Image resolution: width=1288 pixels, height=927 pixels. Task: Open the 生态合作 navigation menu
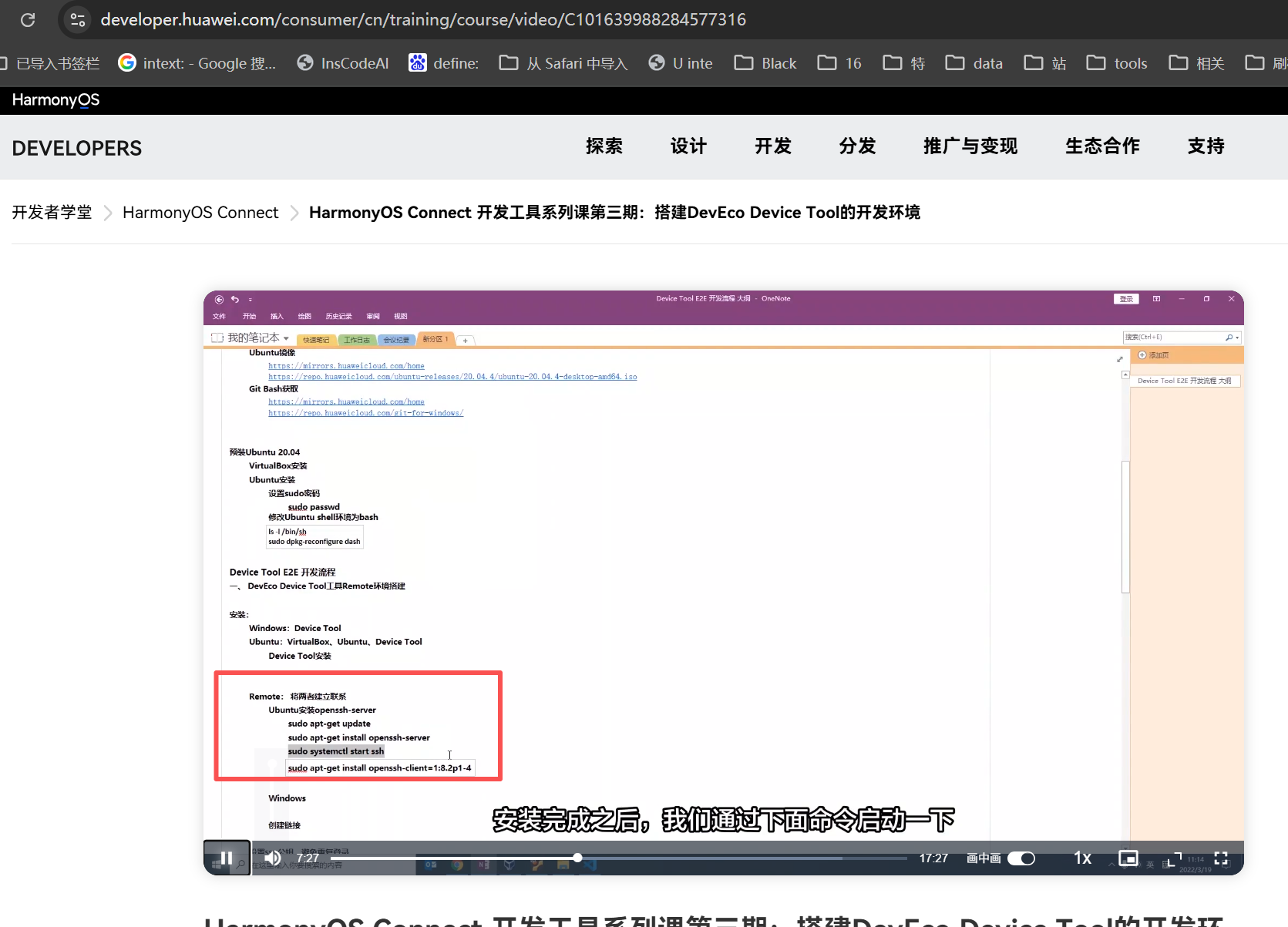(x=1102, y=146)
